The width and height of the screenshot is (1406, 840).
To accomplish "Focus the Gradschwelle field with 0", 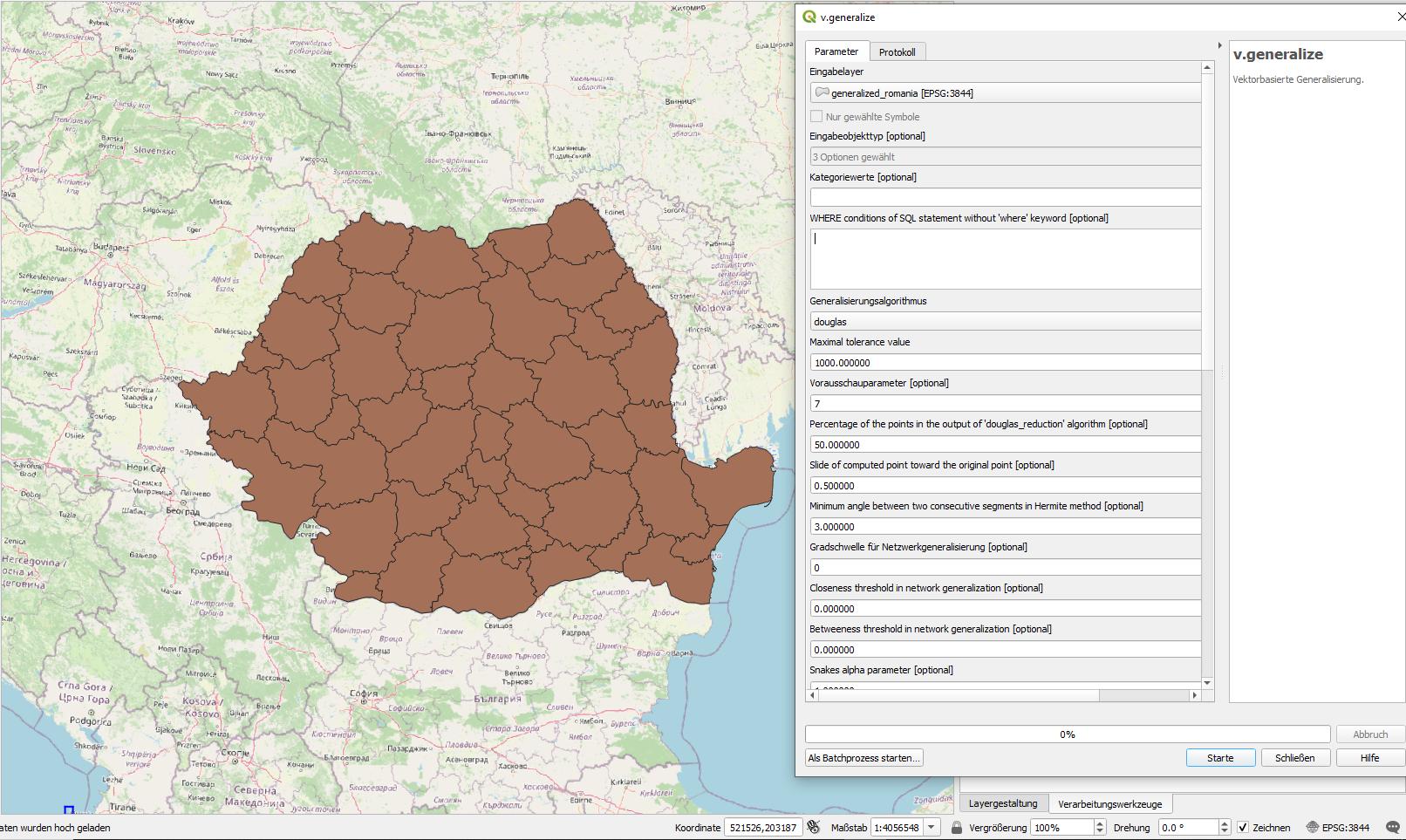I will (x=1005, y=567).
